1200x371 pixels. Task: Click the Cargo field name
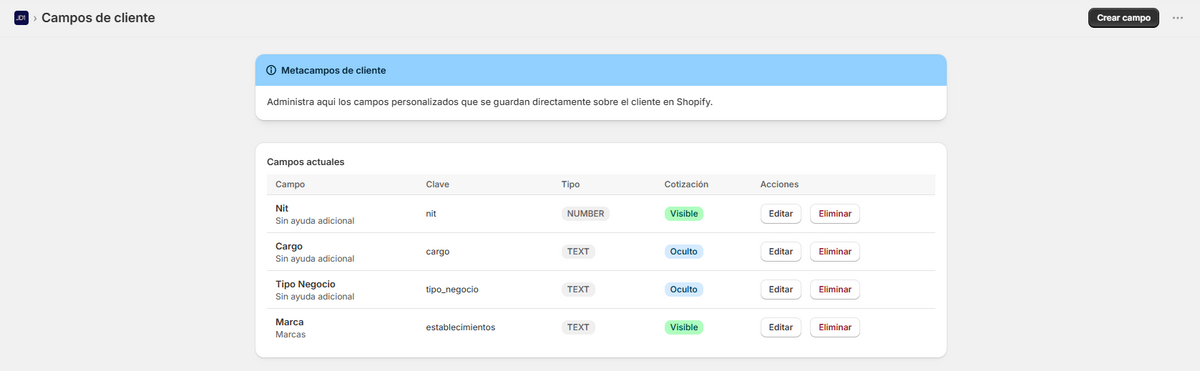point(289,246)
